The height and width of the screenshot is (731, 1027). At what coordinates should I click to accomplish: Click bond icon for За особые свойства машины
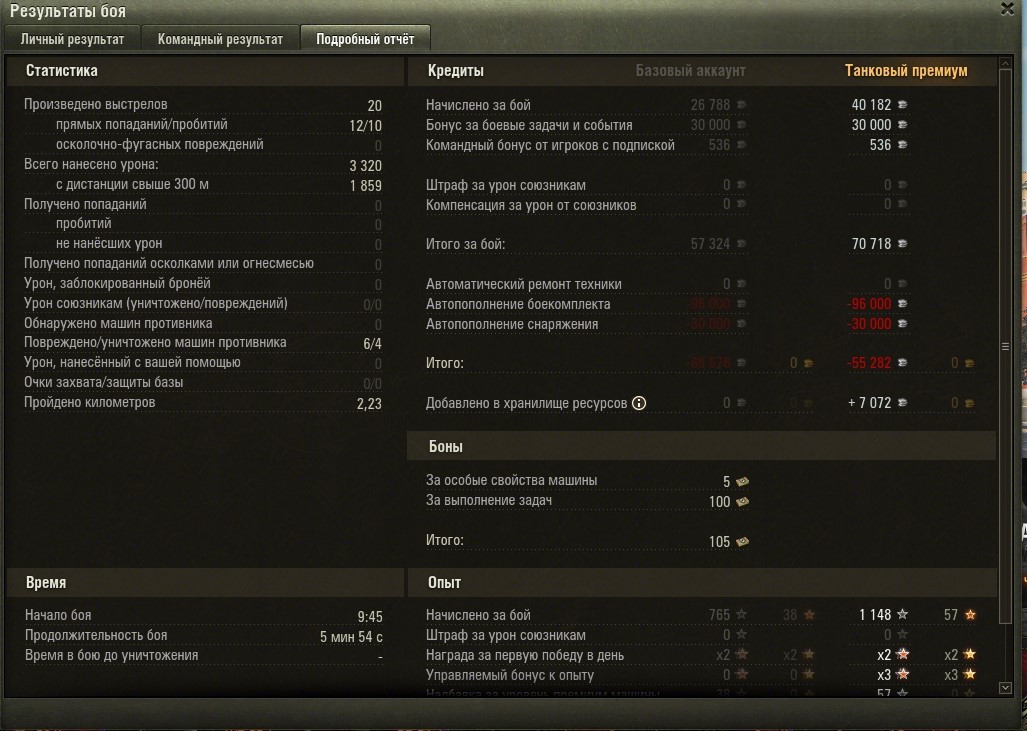742,481
